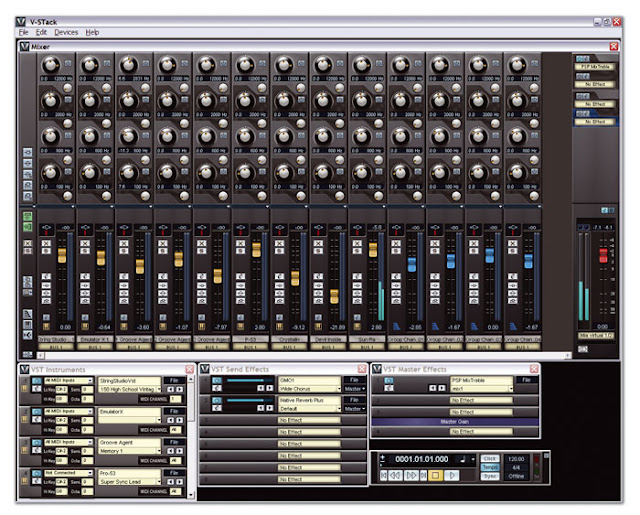Screen dimensions: 640x515
Task: Click the speaker icon at bottom of left panel
Action: (27, 335)
